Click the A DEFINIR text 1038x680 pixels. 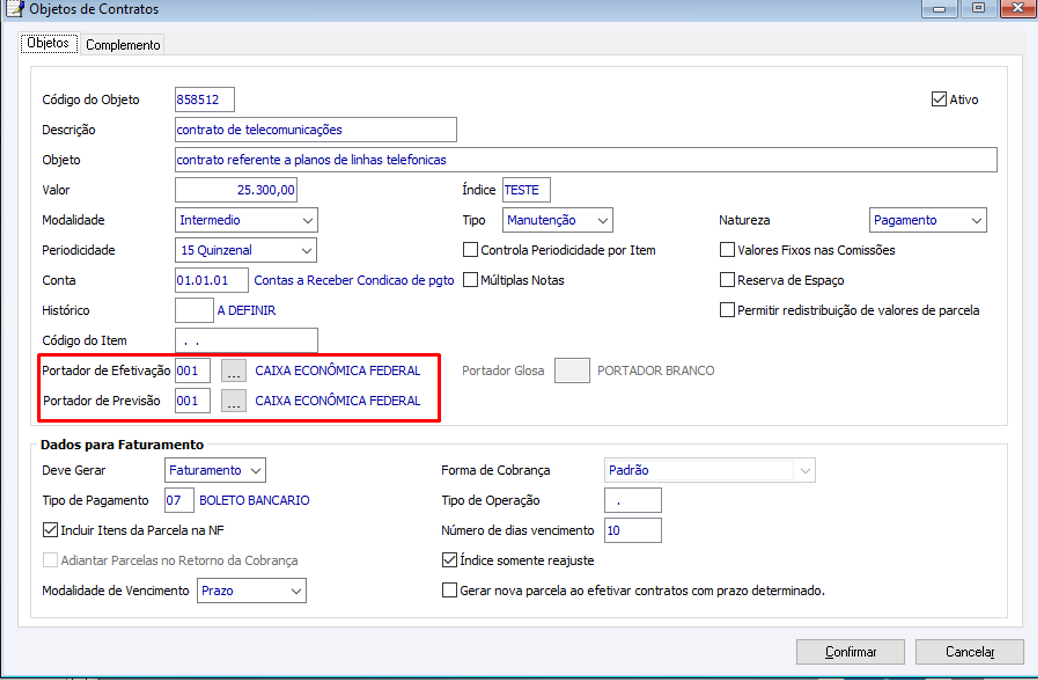246,311
